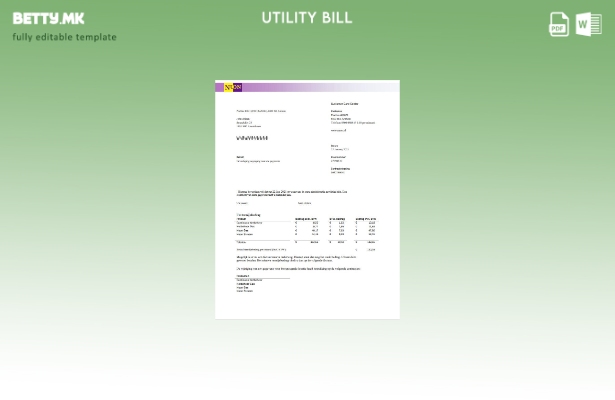
Task: Click the Word document format icon
Action: pyautogui.click(x=588, y=24)
